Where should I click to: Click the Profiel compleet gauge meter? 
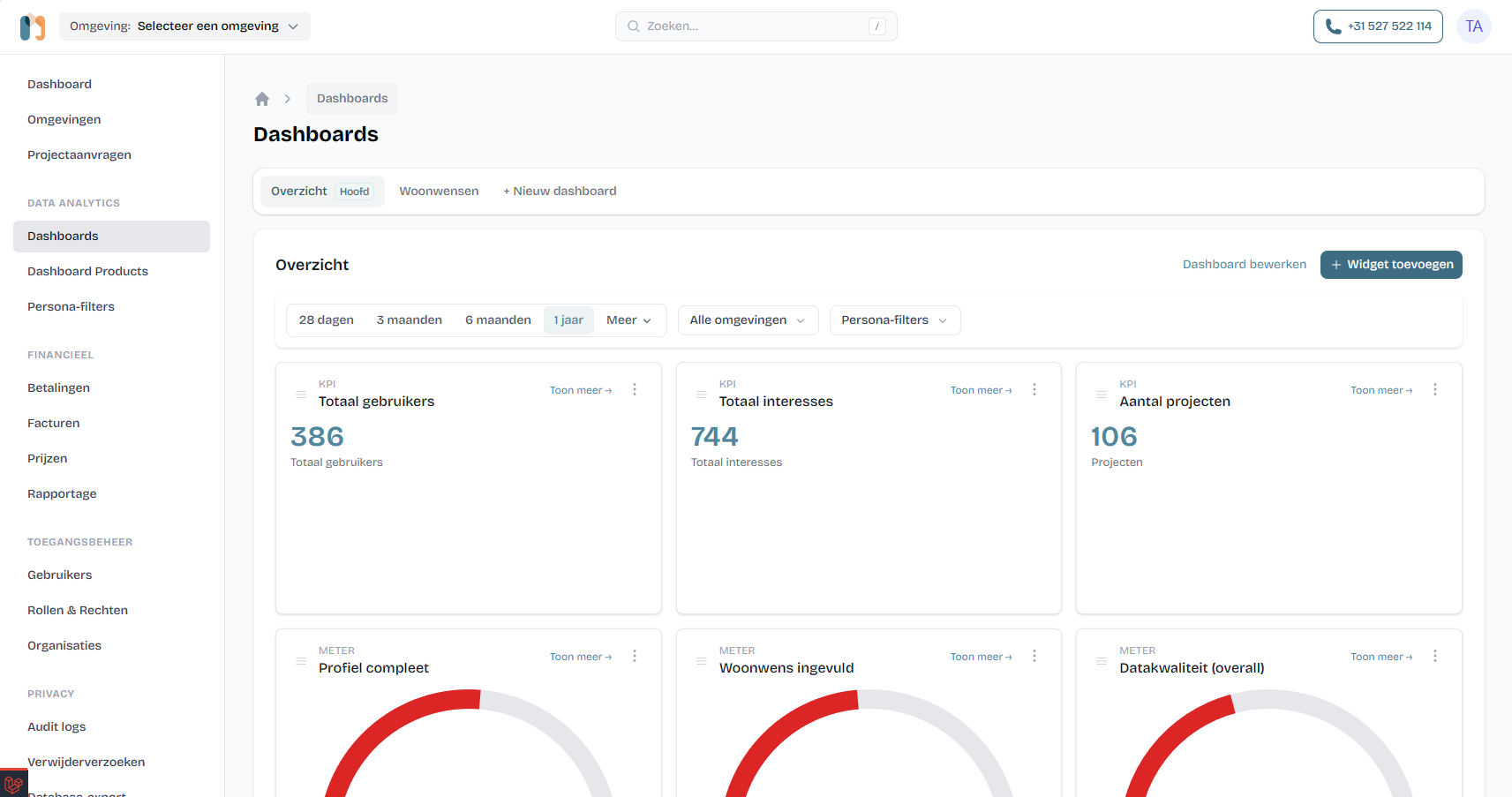click(469, 743)
